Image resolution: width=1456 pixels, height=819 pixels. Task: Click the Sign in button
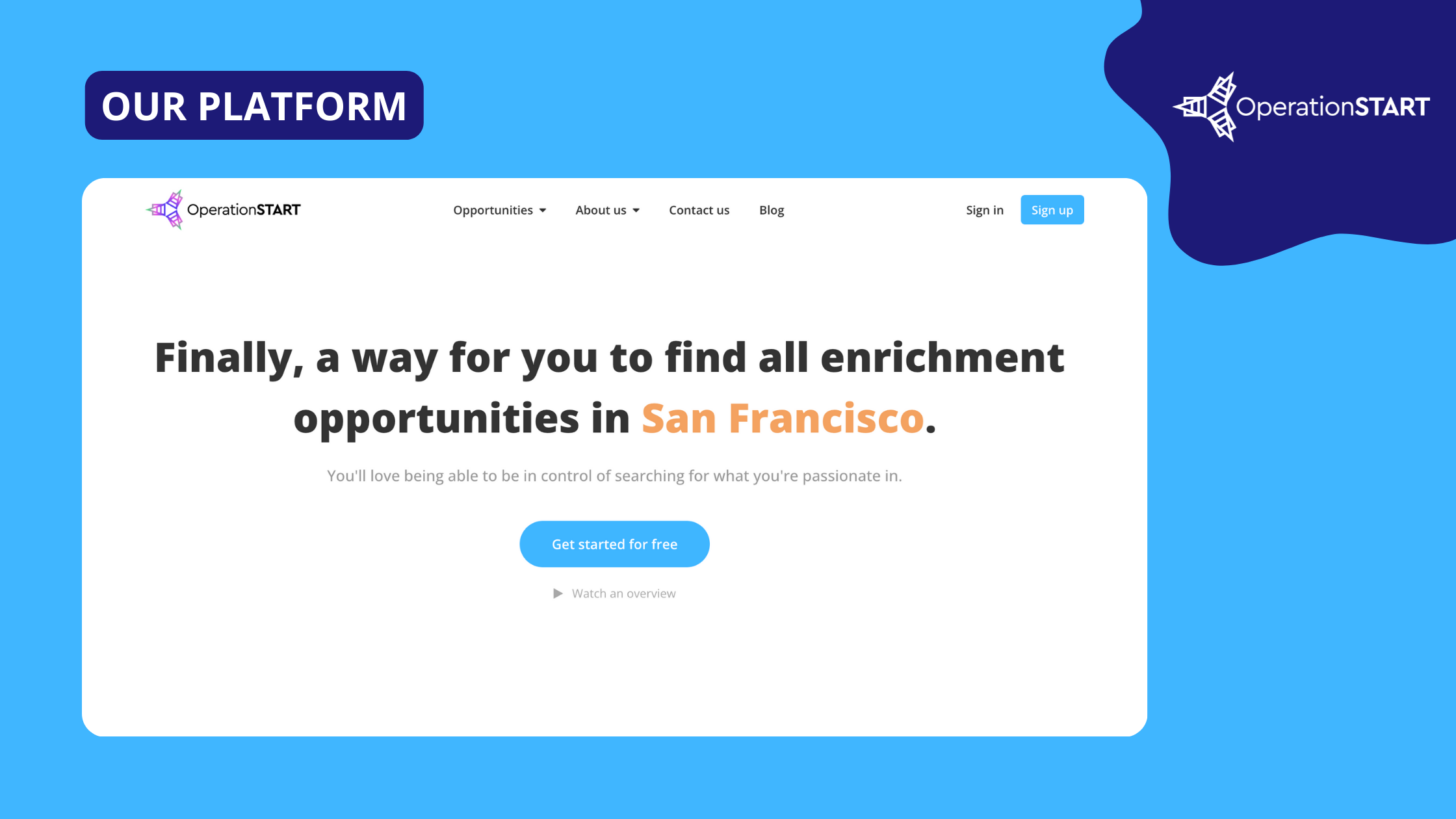click(x=985, y=210)
